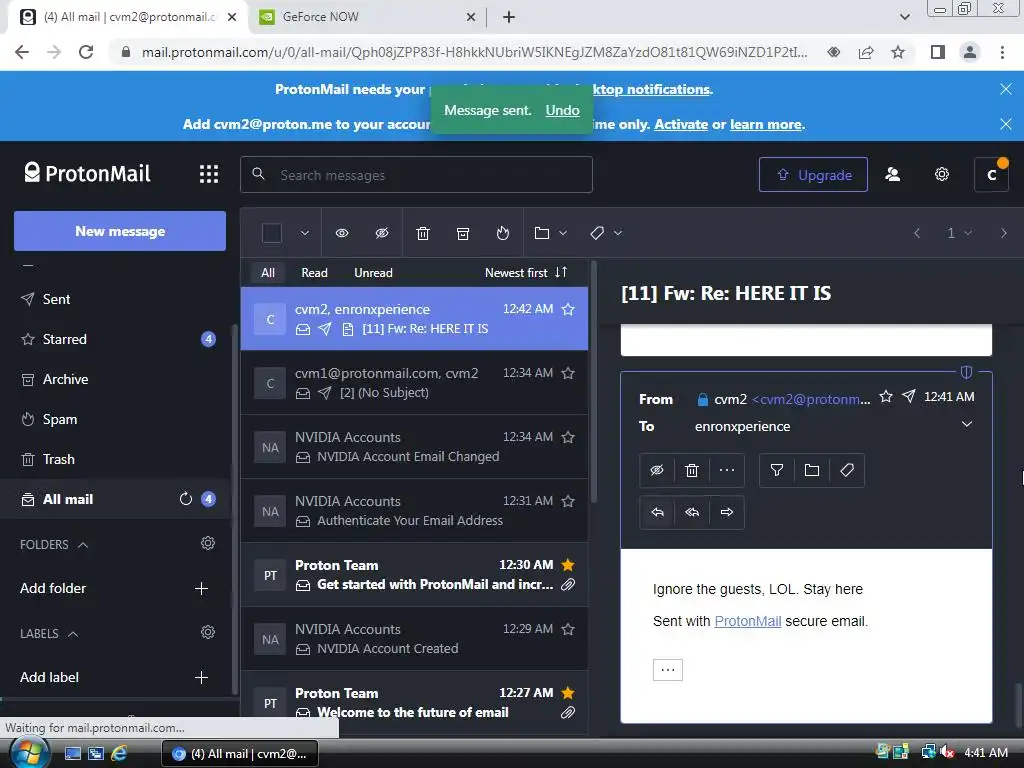Viewport: 1024px width, 768px height.
Task: Click the Activate link in banner
Action: coord(680,124)
